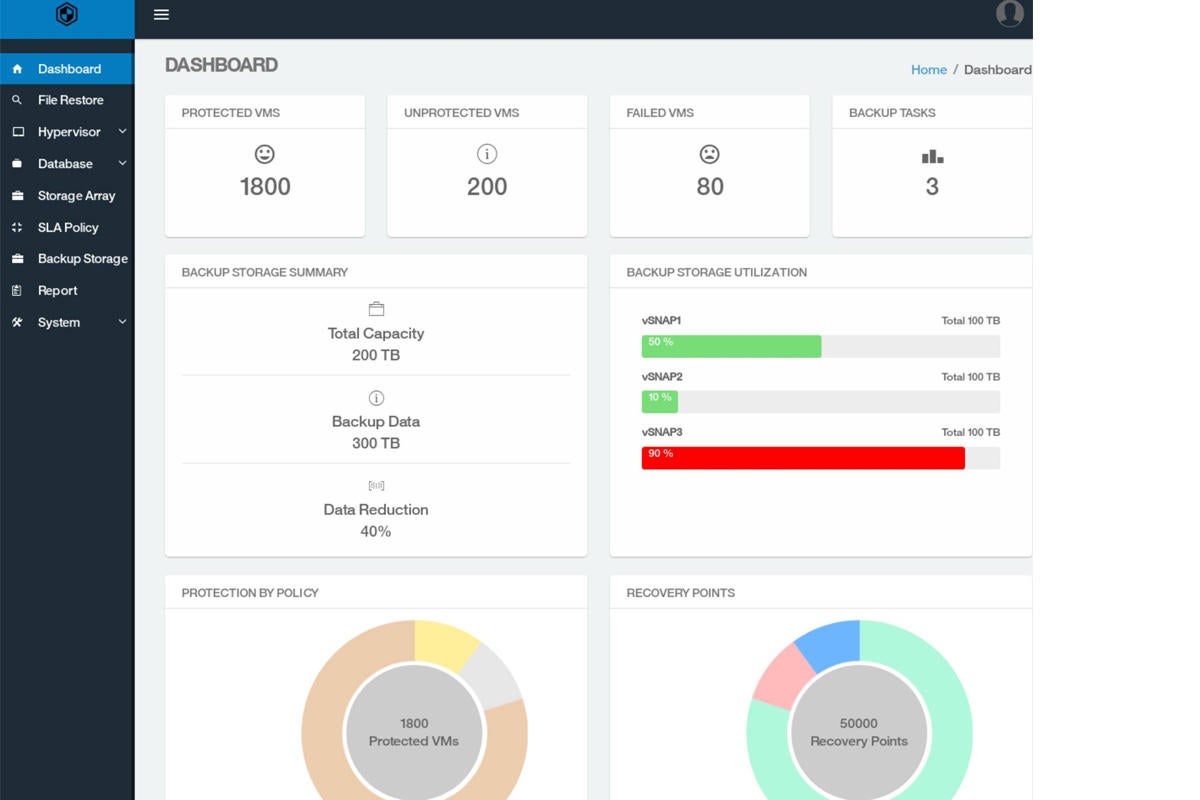Click the Recovery Points panel title
This screenshot has height=800, width=1200.
pos(681,593)
